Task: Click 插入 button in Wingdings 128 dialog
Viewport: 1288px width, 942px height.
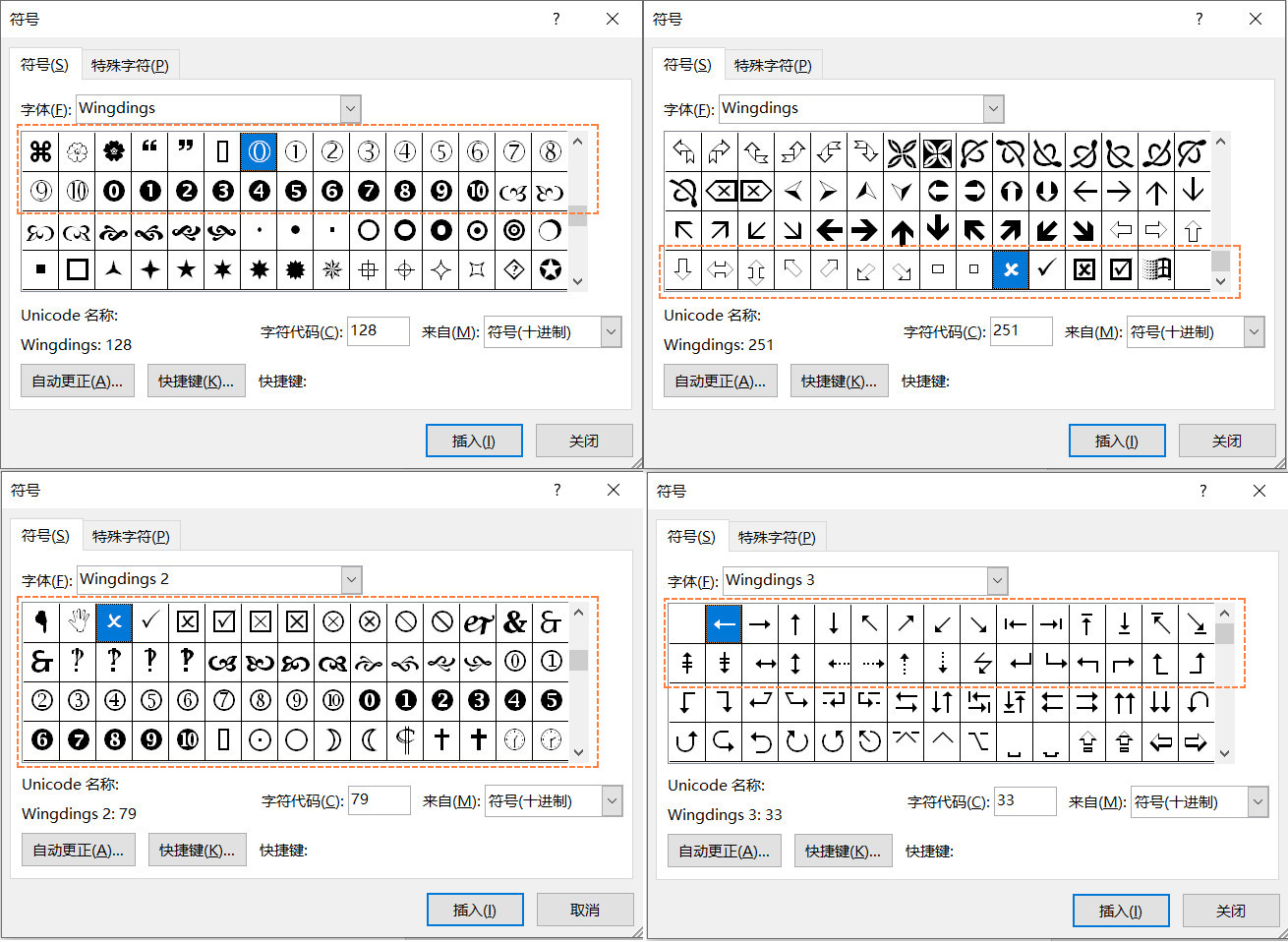Action: (474, 442)
